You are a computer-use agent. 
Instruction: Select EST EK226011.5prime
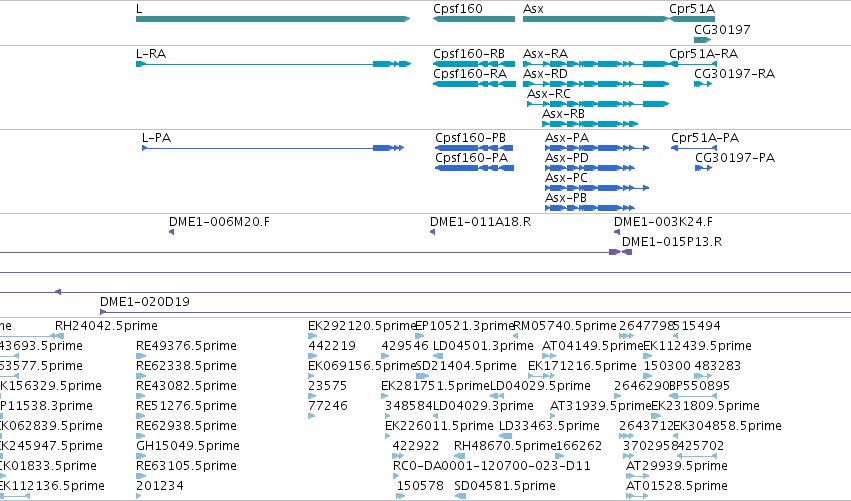pyautogui.click(x=388, y=436)
